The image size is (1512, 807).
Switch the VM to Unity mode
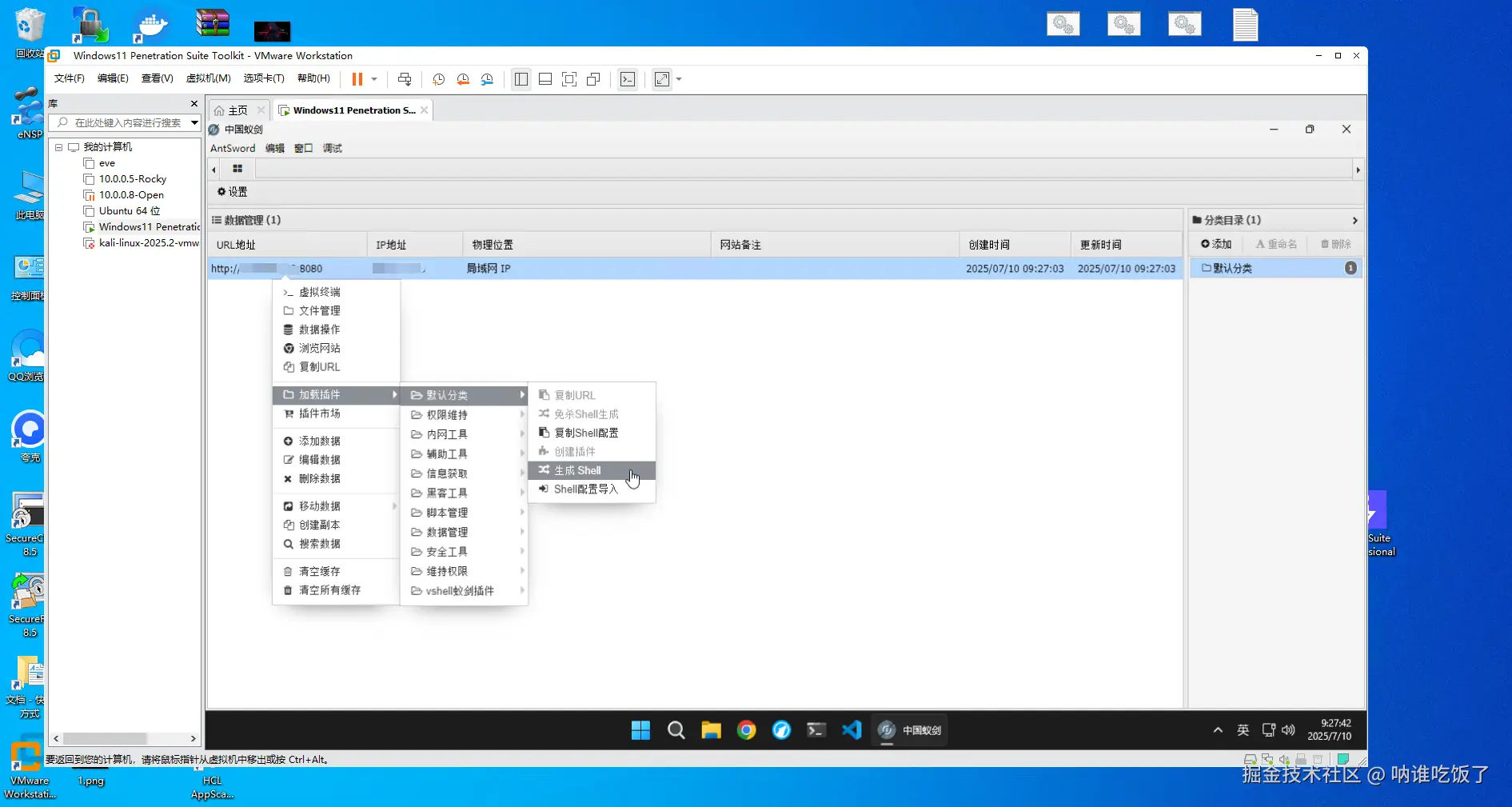click(x=593, y=79)
